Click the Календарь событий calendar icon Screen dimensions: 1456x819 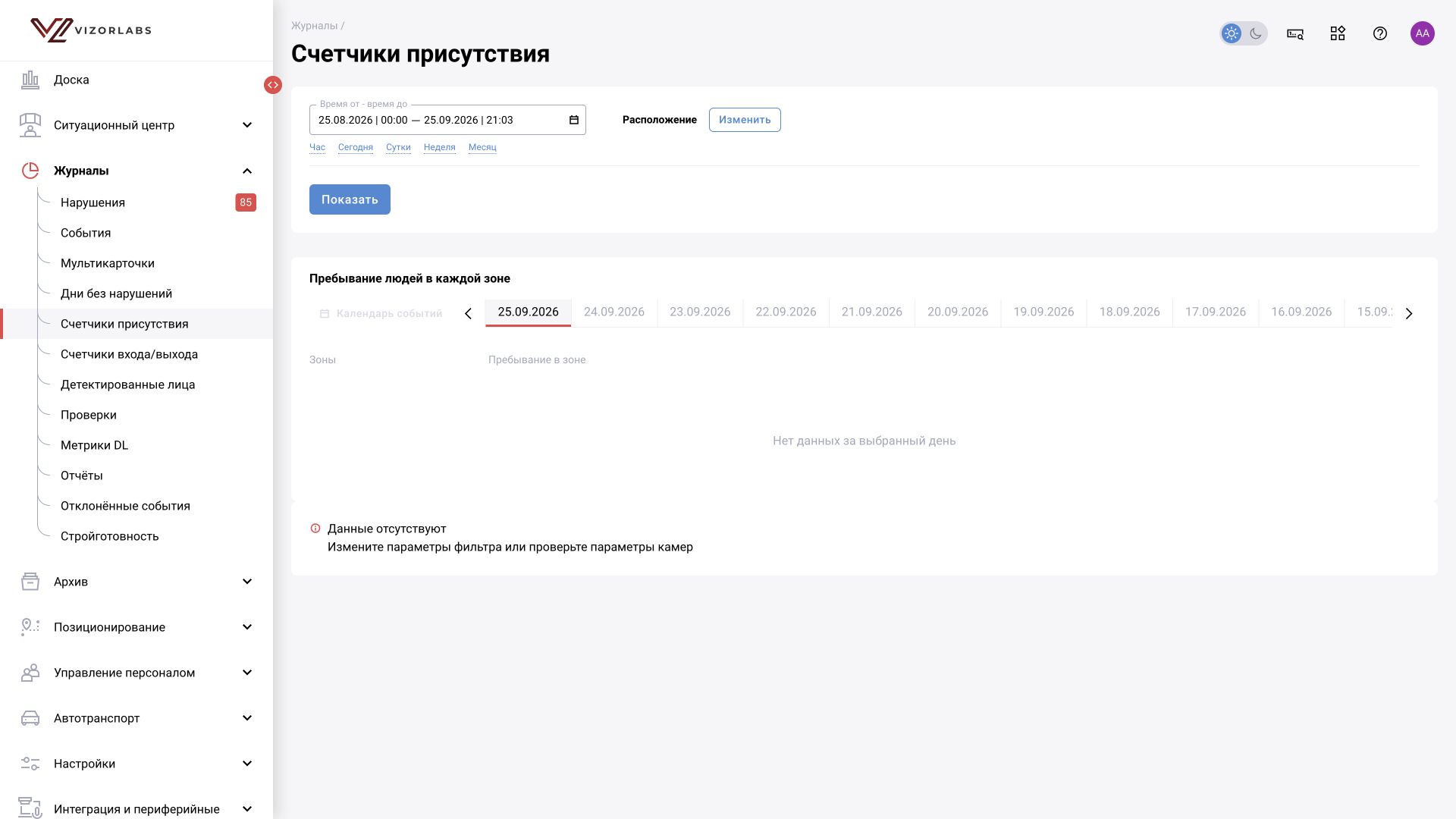325,313
